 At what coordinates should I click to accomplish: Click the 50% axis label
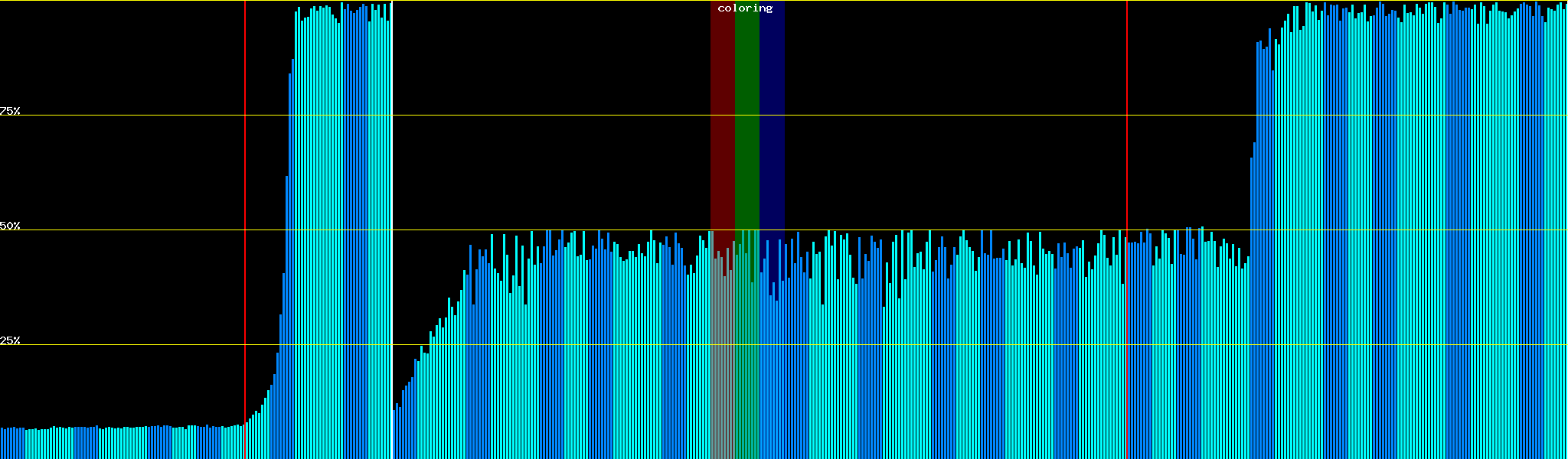[x=10, y=226]
